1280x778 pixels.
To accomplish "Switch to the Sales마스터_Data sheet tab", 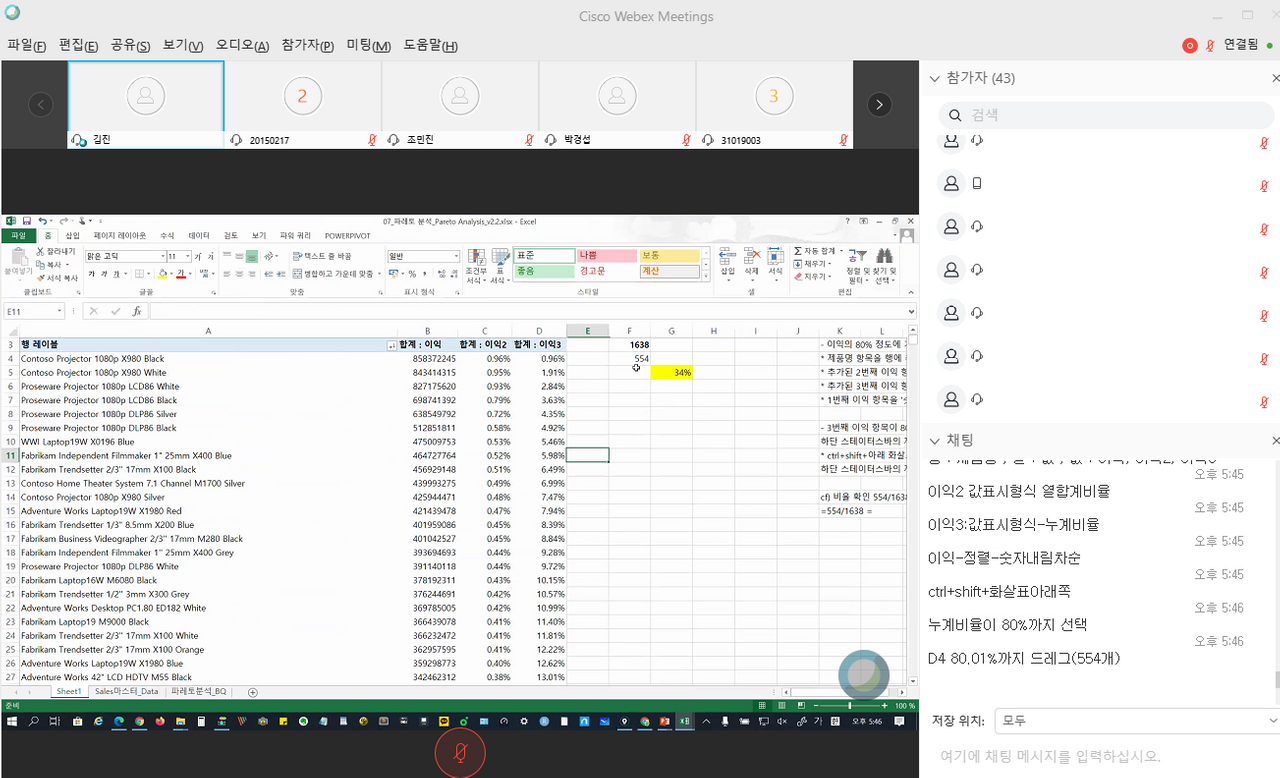I will 126,692.
